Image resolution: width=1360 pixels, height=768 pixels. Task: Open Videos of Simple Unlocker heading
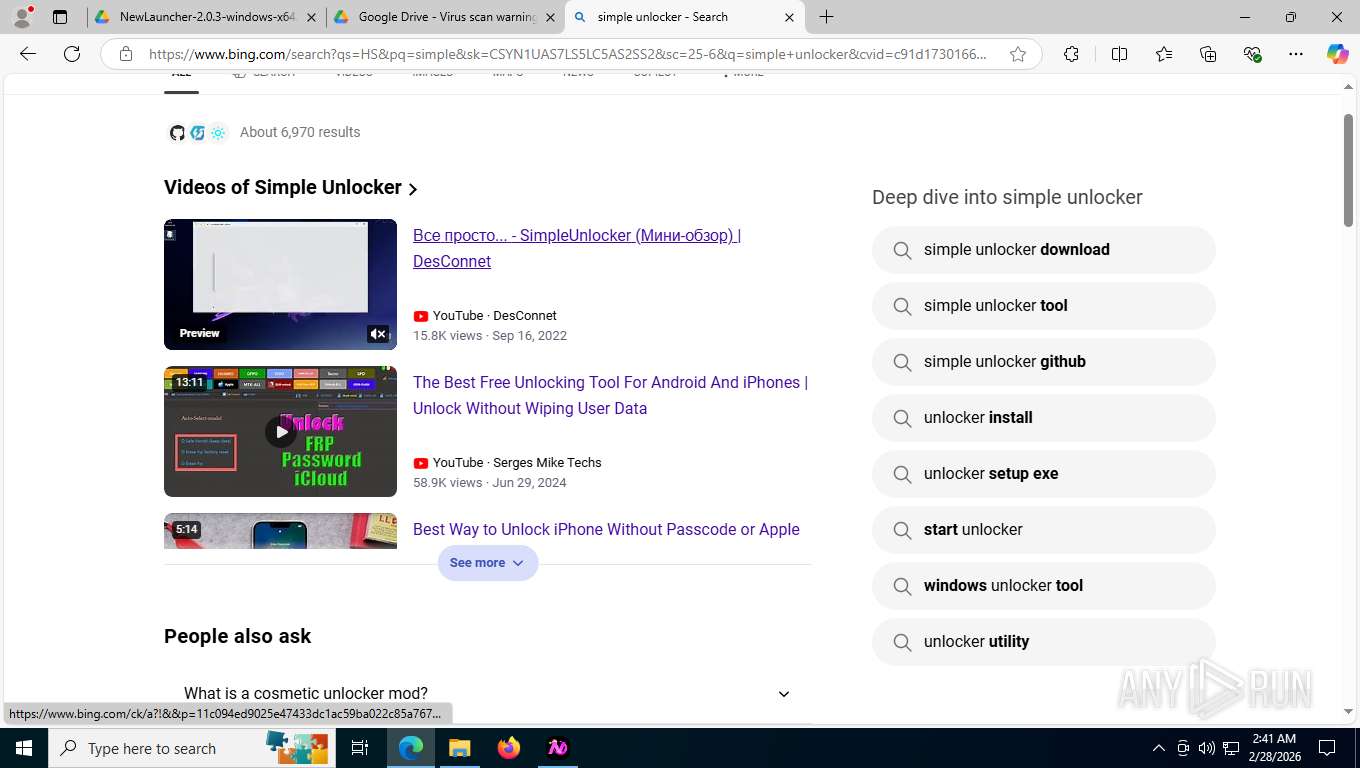click(x=291, y=187)
